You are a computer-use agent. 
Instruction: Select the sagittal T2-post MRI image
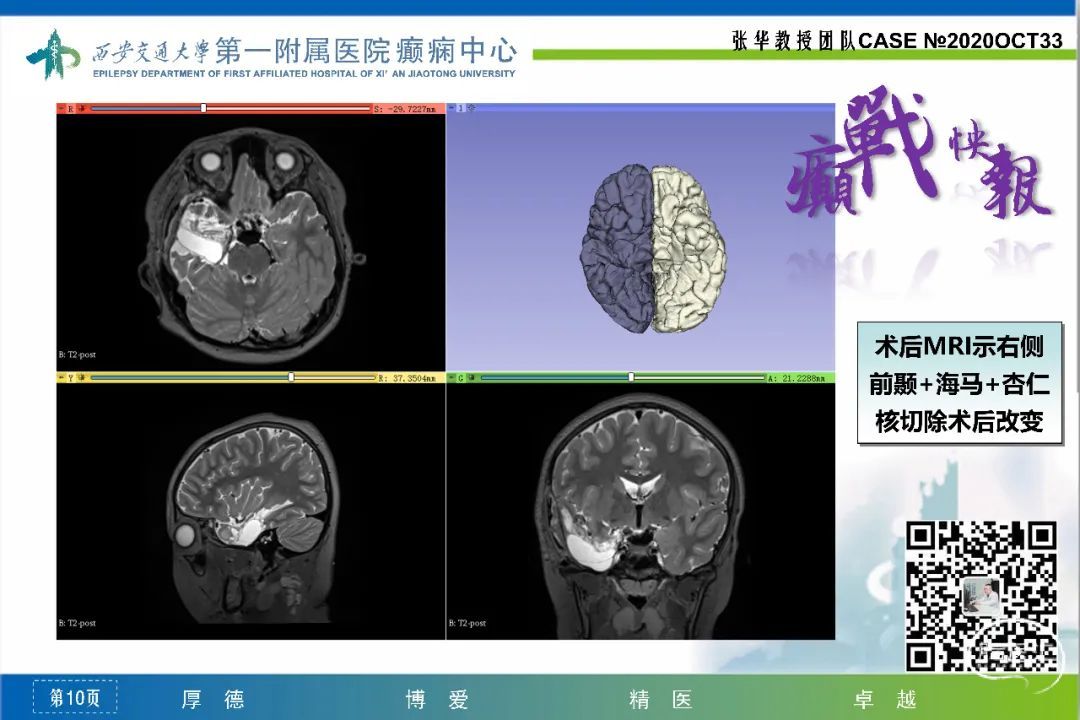pyautogui.click(x=250, y=510)
